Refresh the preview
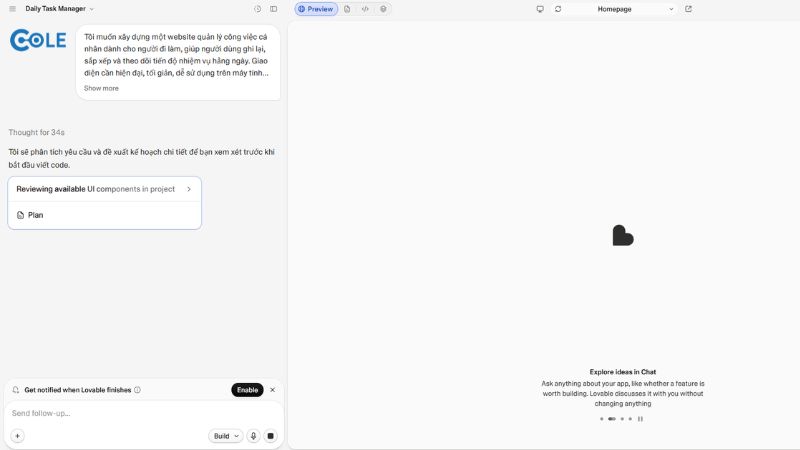This screenshot has height=450, width=800. click(558, 9)
